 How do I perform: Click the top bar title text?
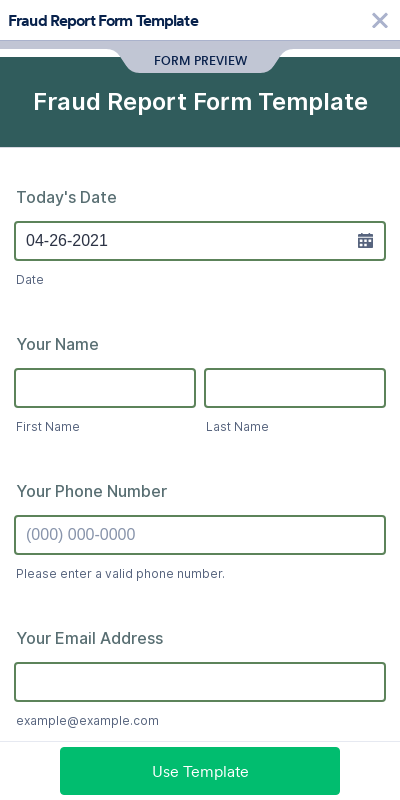point(104,21)
